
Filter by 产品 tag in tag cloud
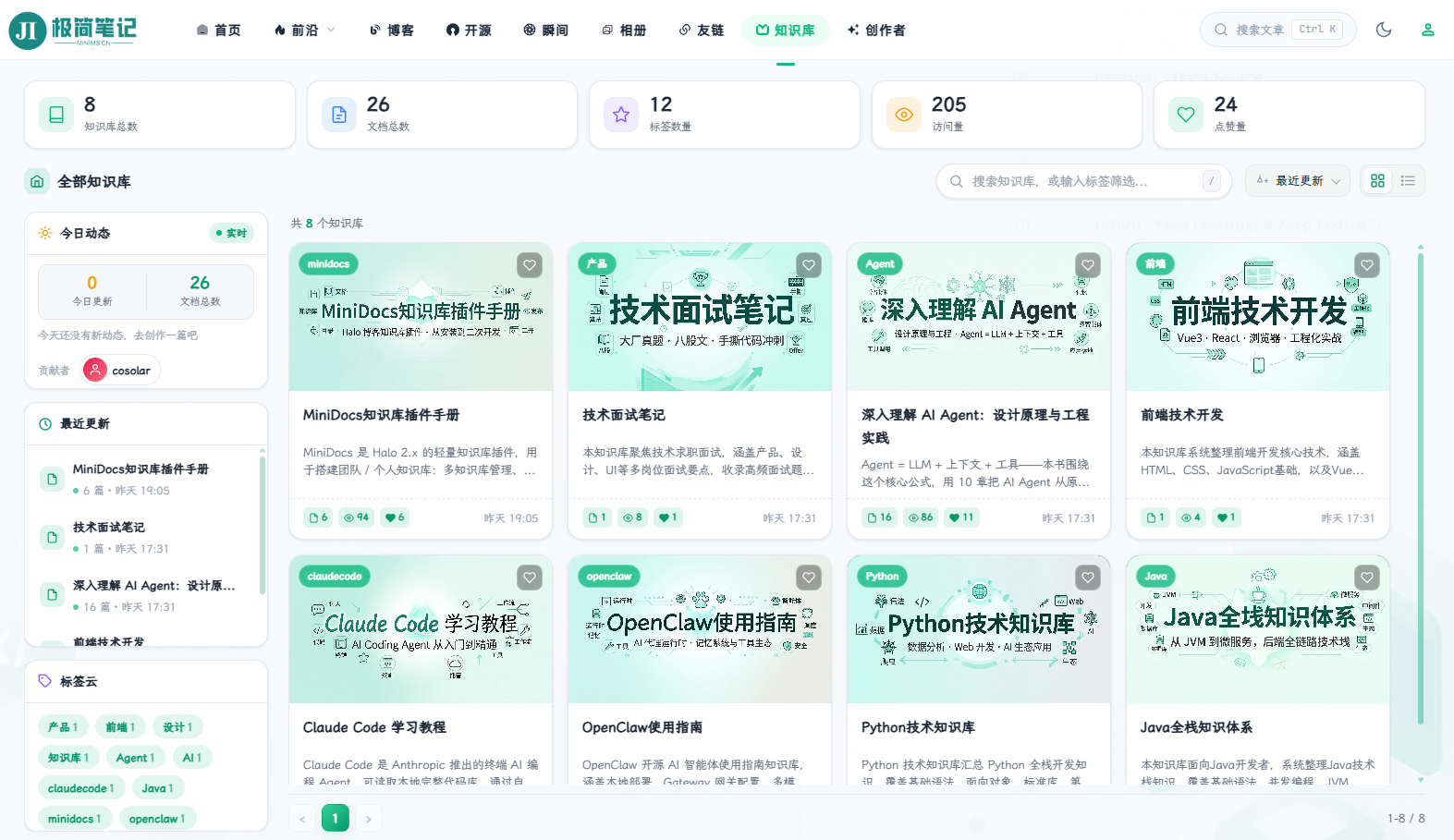pyautogui.click(x=63, y=727)
